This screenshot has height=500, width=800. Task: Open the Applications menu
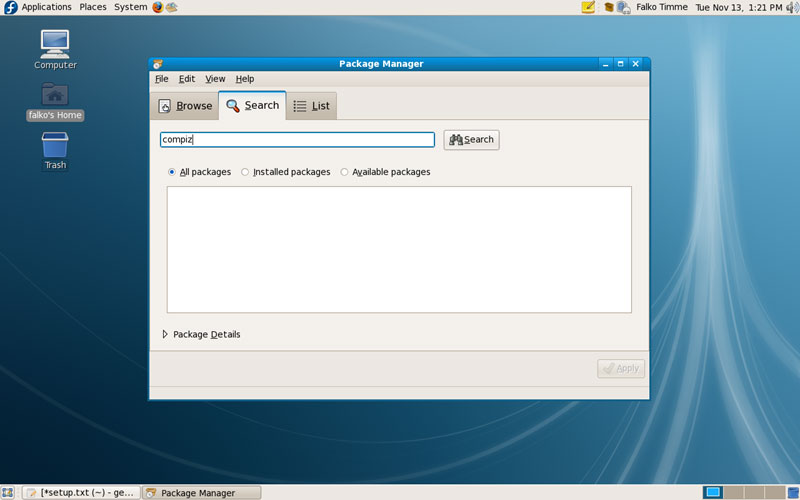point(46,7)
